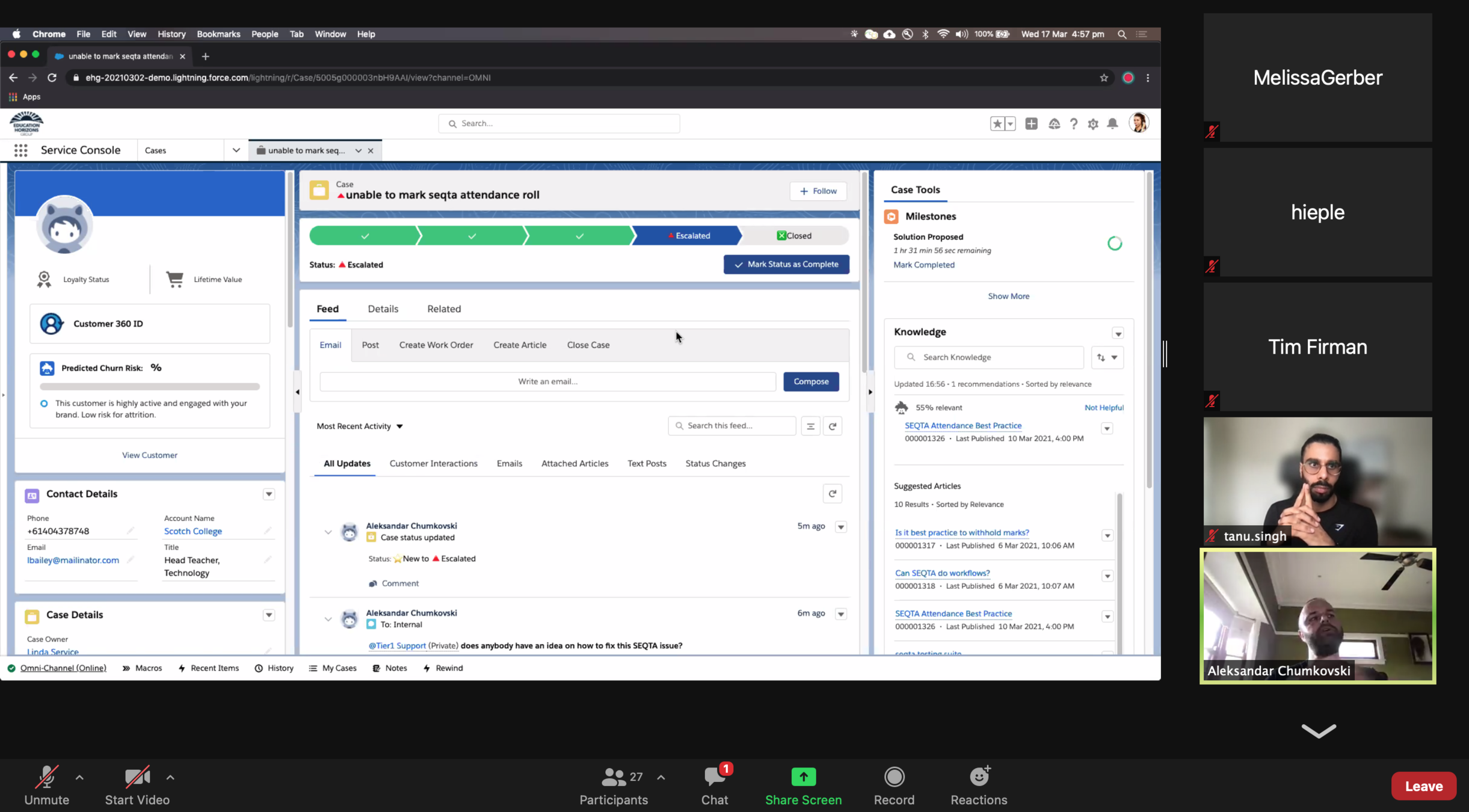Click the favorites star icon

(x=997, y=123)
